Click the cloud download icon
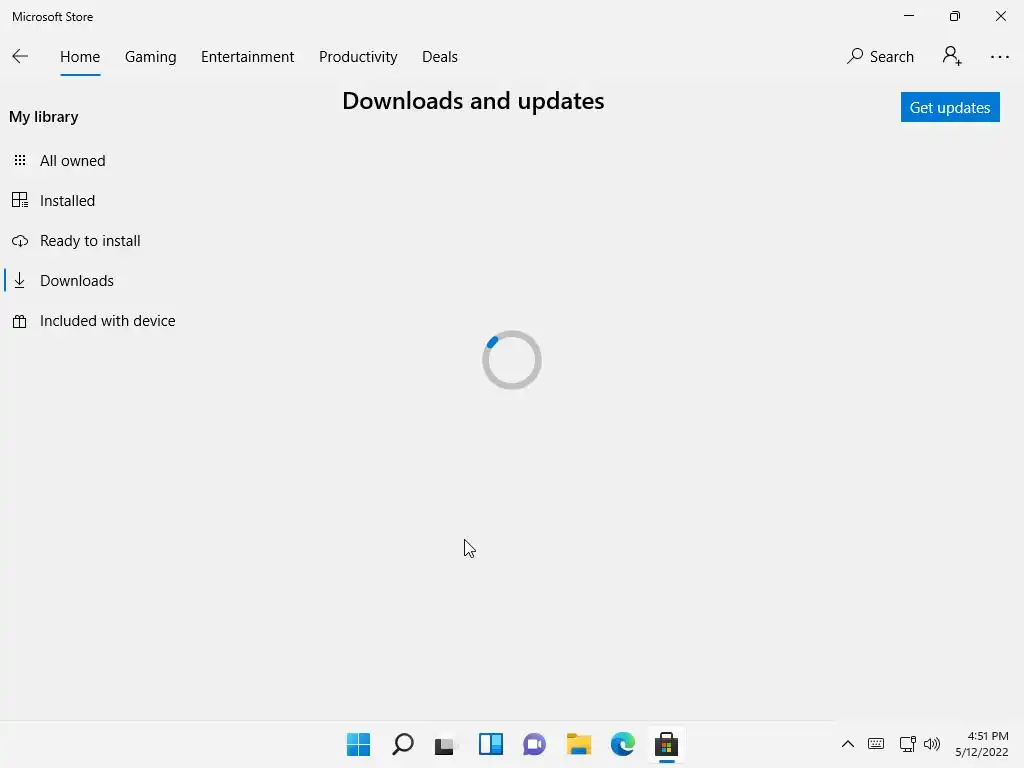 (20, 241)
